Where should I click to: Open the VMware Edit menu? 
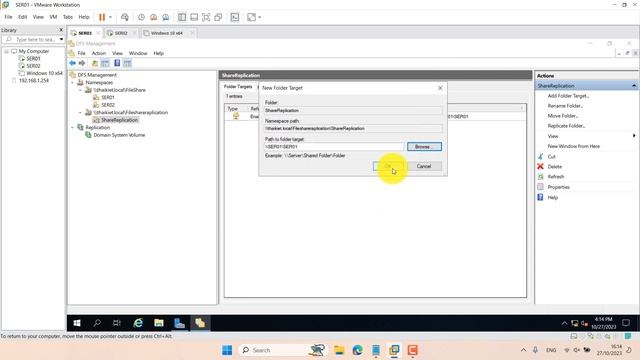pyautogui.click(x=22, y=17)
